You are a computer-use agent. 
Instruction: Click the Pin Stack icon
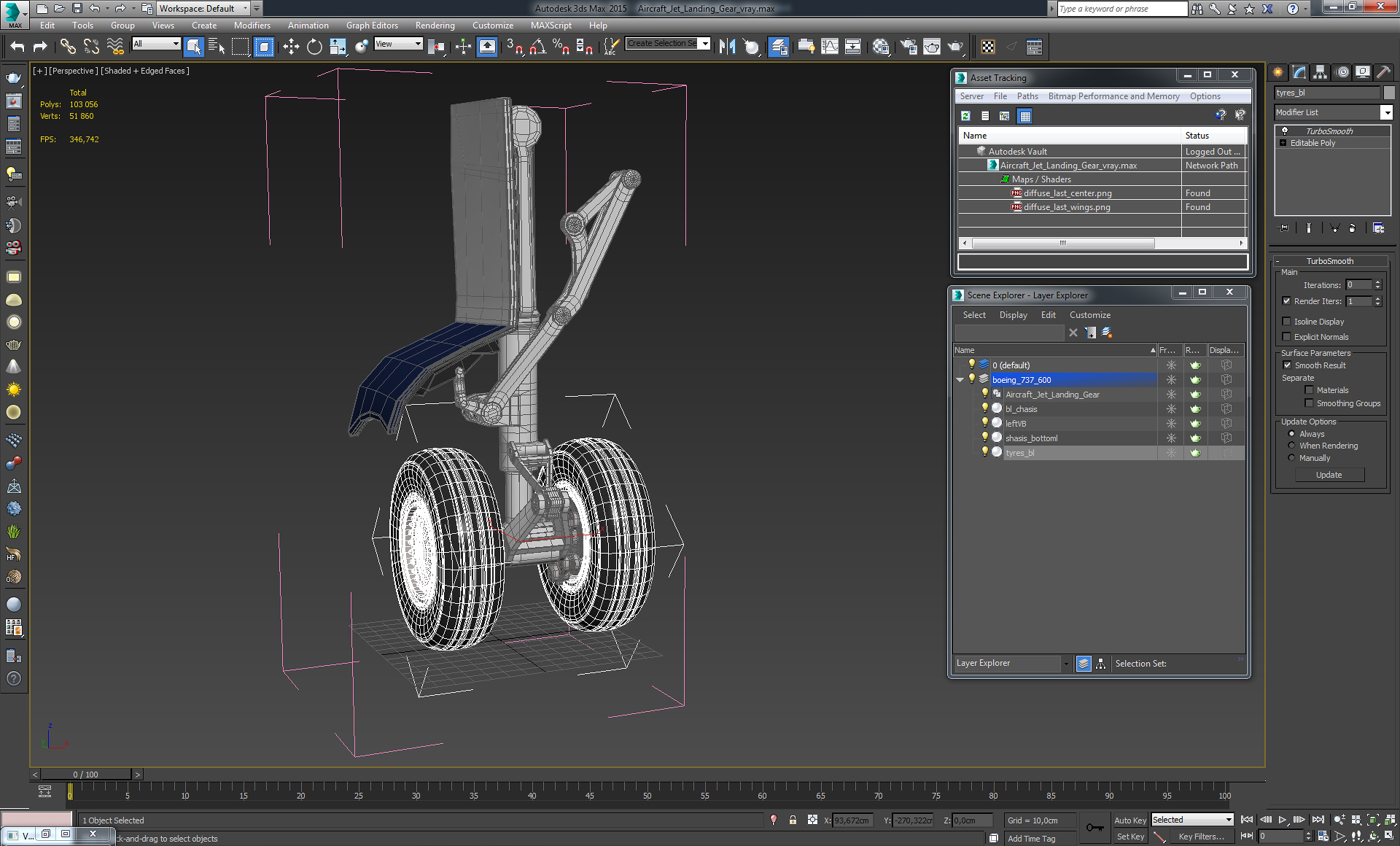coord(1284,228)
